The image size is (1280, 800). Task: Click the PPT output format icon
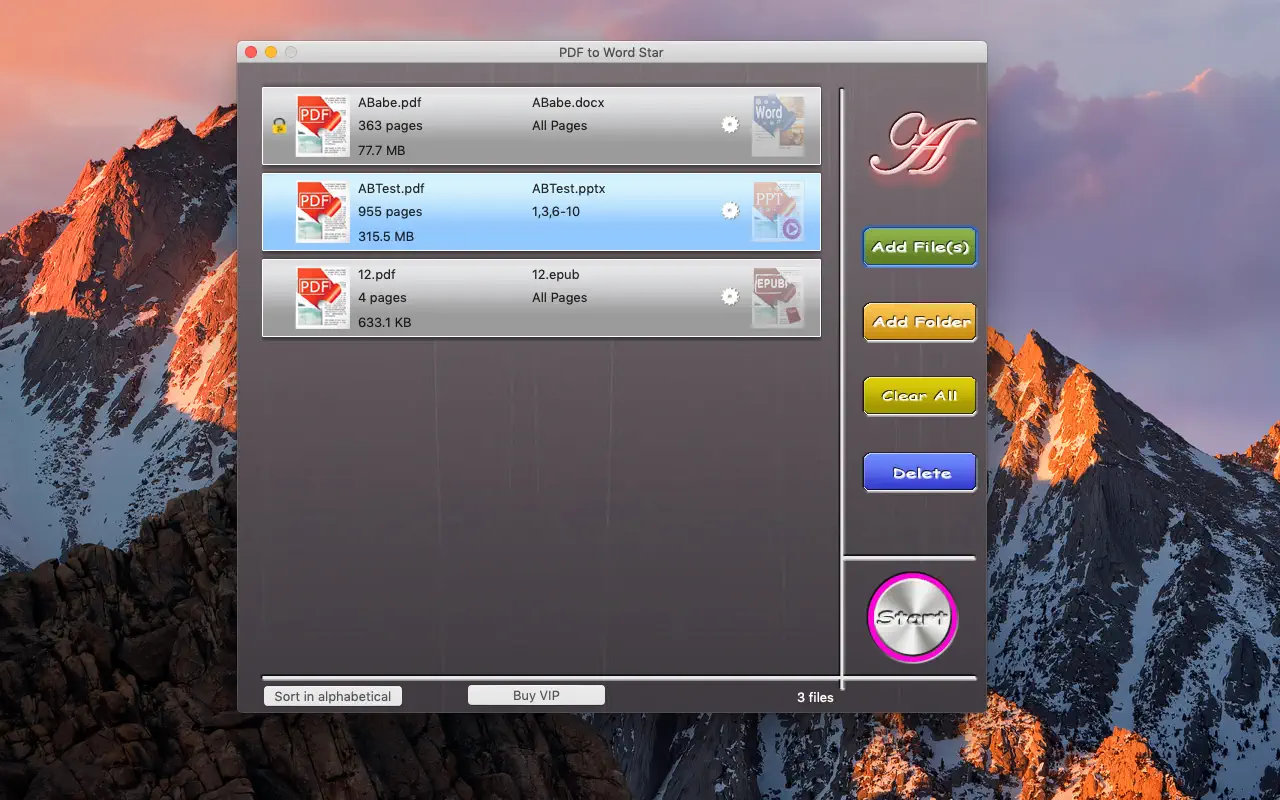pyautogui.click(x=778, y=212)
